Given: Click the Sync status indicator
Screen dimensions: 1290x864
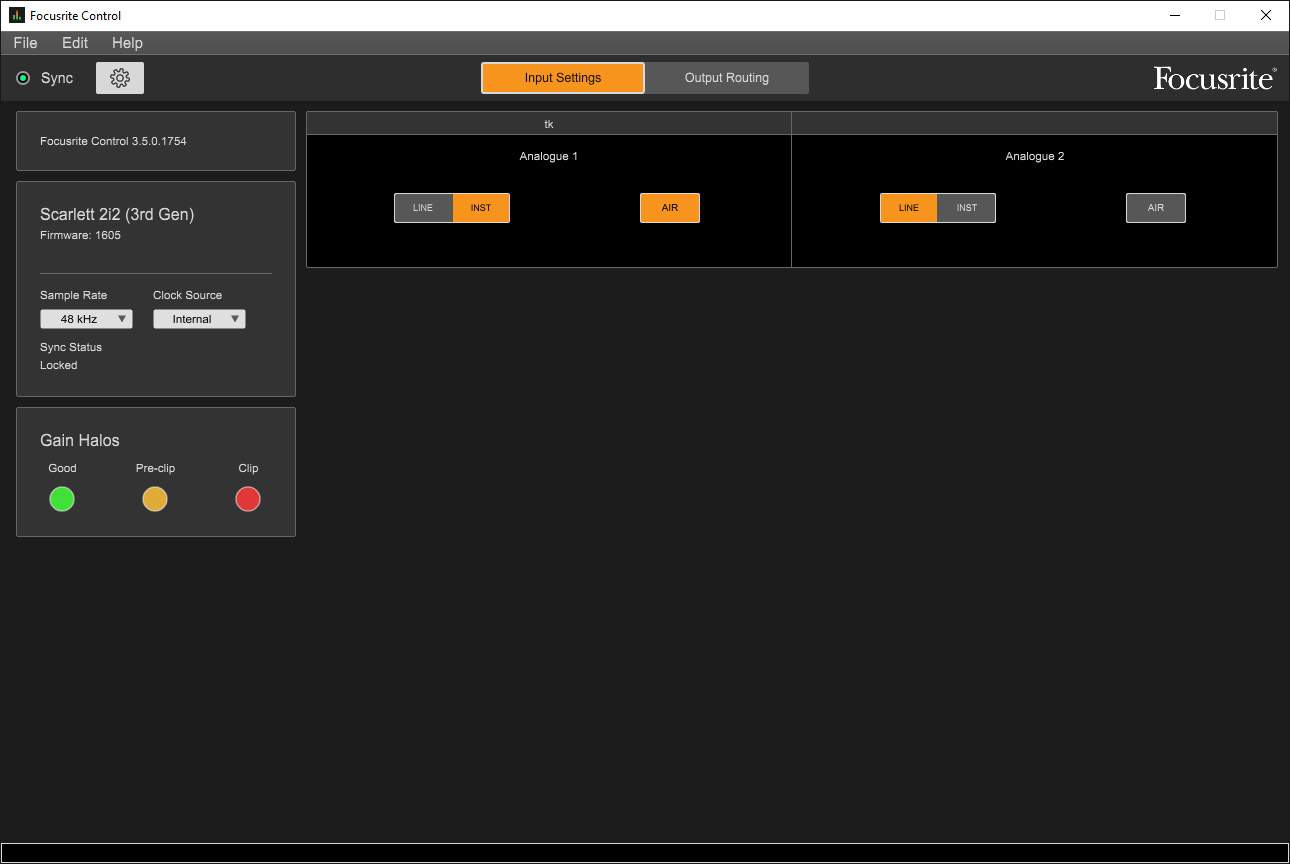Looking at the screenshot, I should (x=23, y=78).
